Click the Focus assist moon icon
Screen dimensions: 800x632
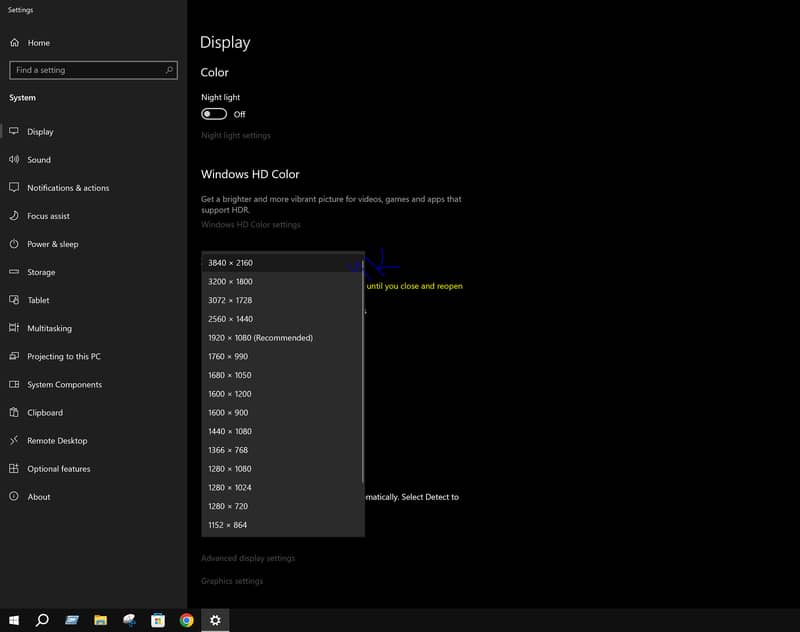14,216
